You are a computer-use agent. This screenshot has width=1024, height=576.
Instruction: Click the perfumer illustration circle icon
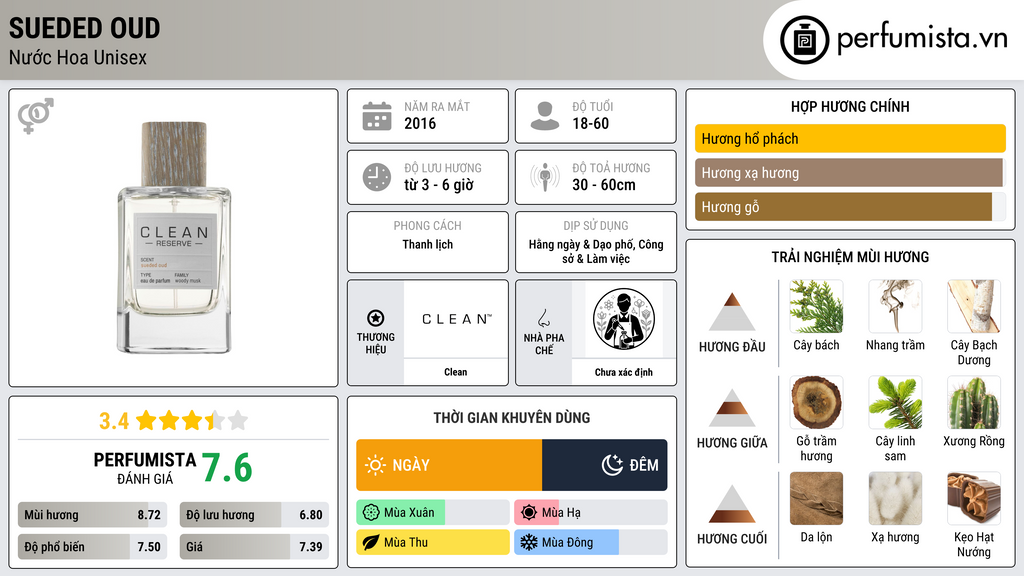click(624, 320)
